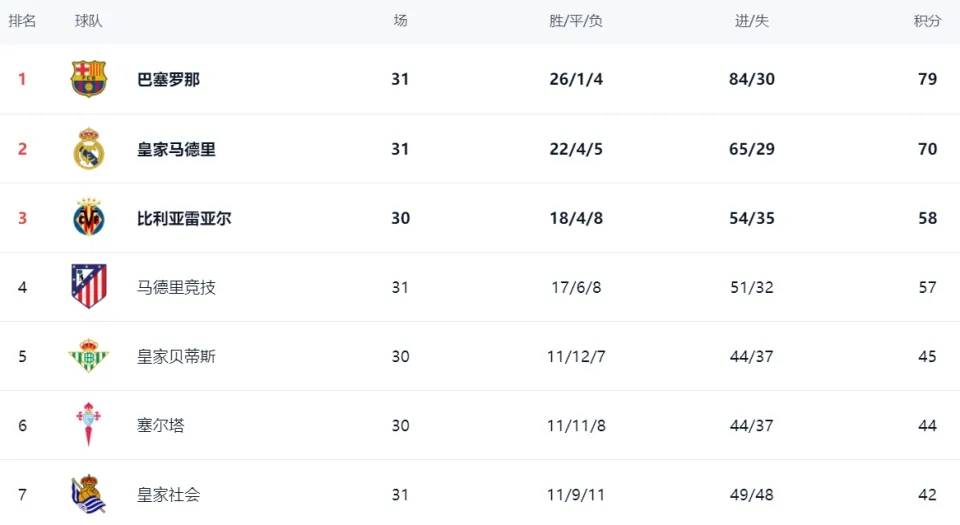This screenshot has width=960, height=525.
Task: Click the Celta Vigo crest icon
Action: point(88,425)
